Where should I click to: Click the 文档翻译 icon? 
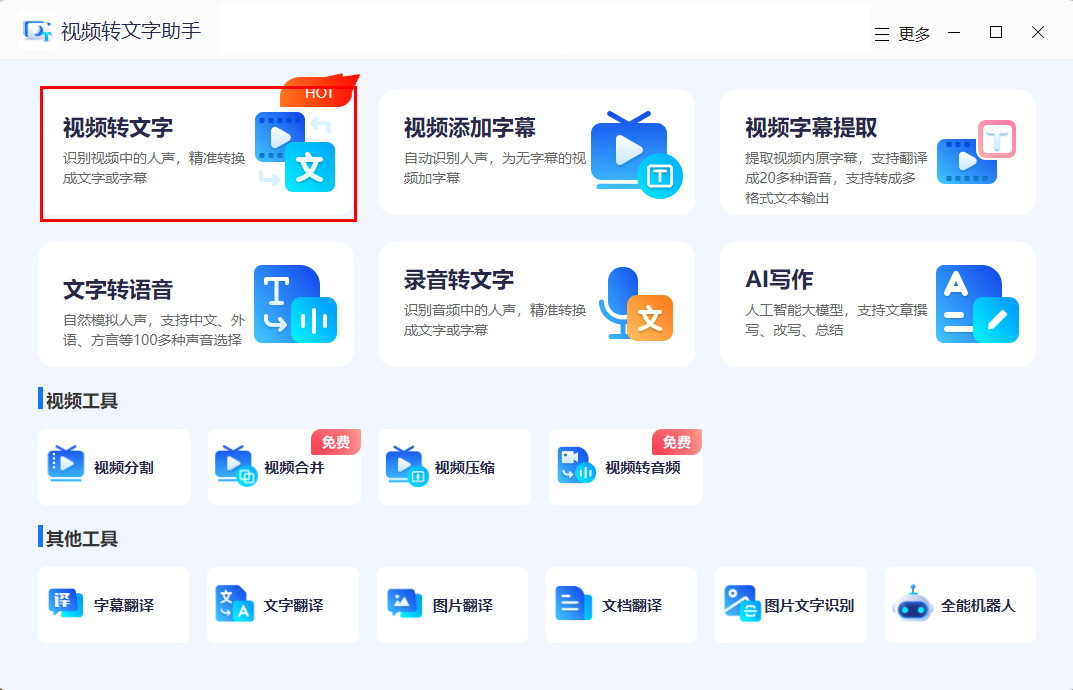(573, 603)
